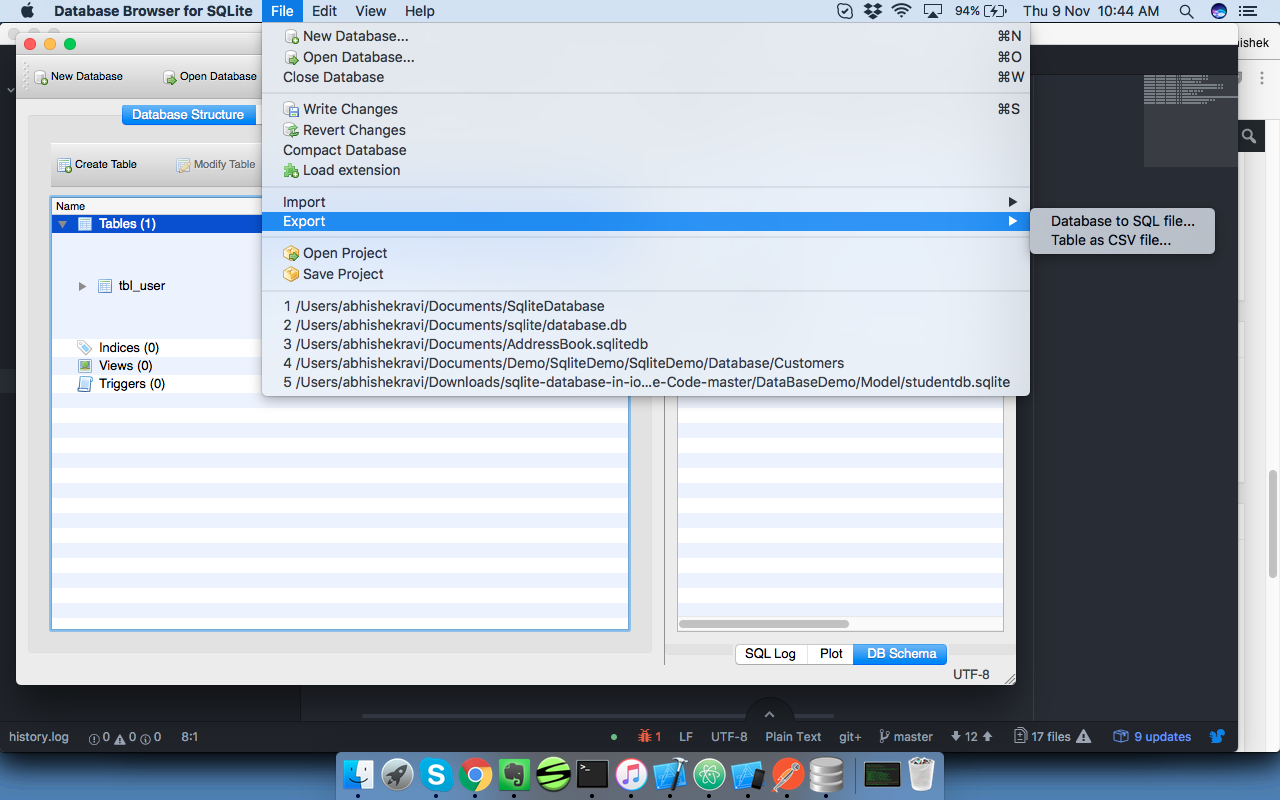Launch Google Chrome from the dock
Screen dimensions: 1280x800
coord(475,774)
